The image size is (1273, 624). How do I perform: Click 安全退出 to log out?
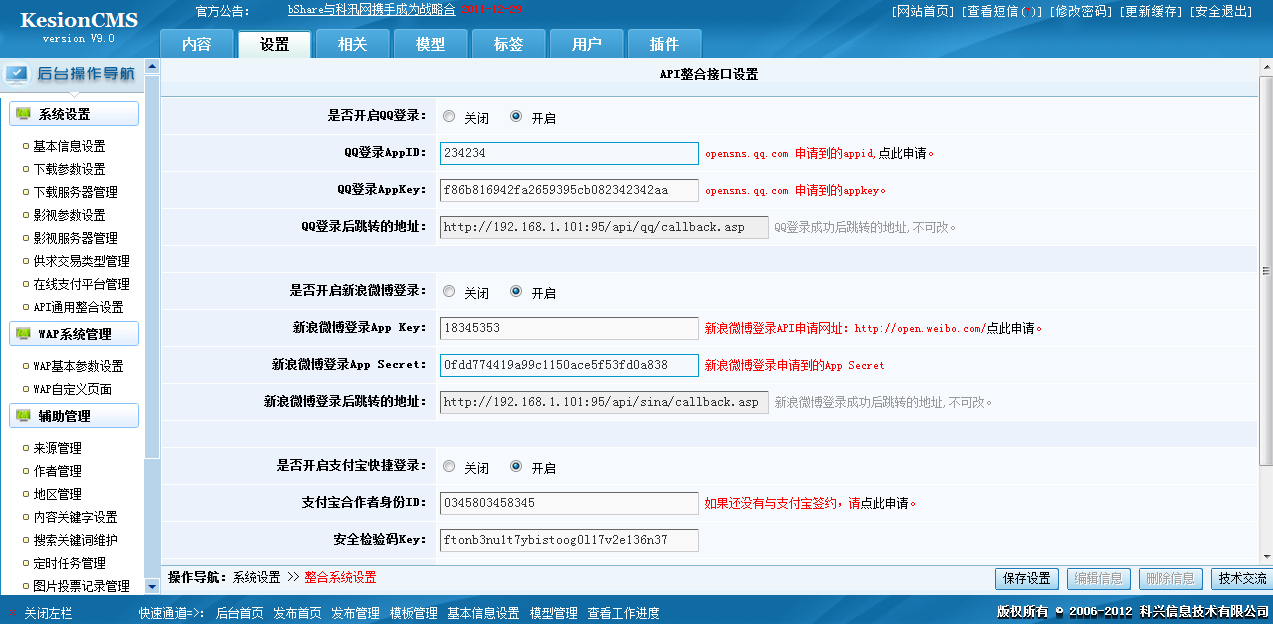tap(1222, 11)
